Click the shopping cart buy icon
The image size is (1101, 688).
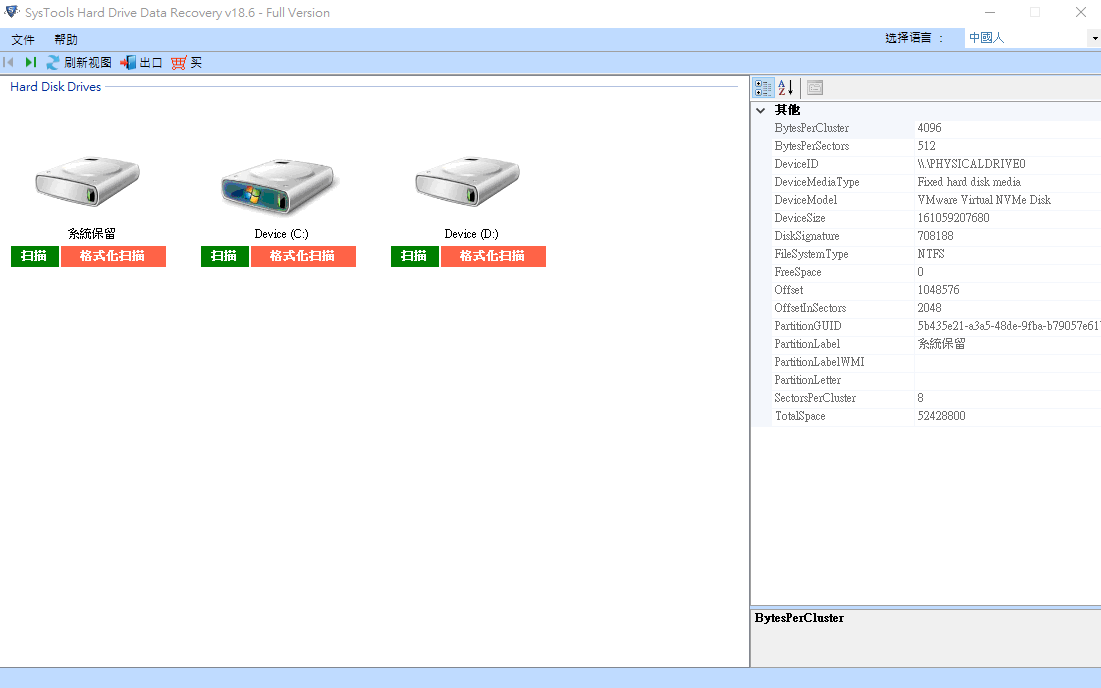[x=178, y=62]
